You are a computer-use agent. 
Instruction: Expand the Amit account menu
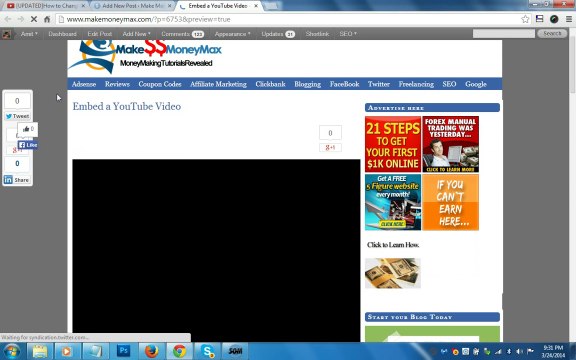[x=29, y=34]
